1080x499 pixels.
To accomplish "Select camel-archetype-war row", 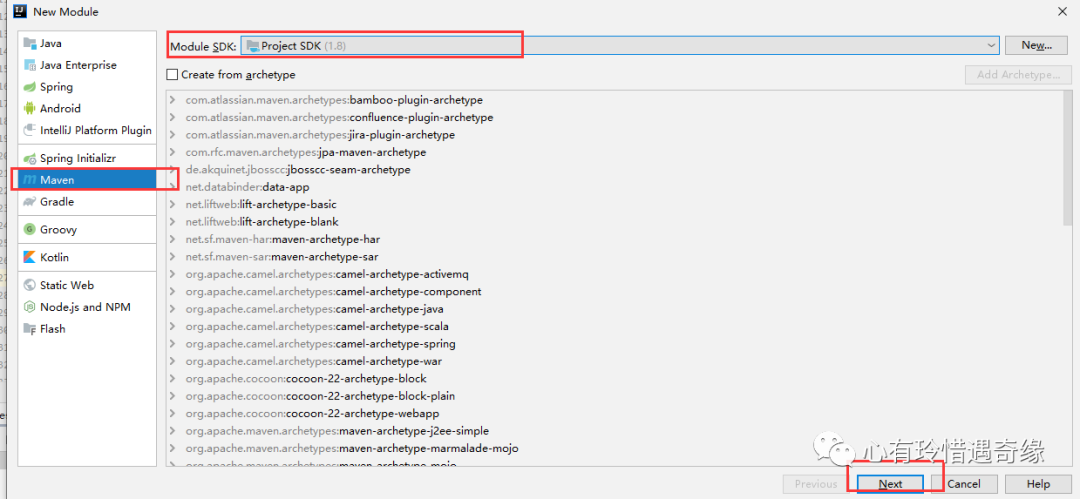I will pos(613,361).
